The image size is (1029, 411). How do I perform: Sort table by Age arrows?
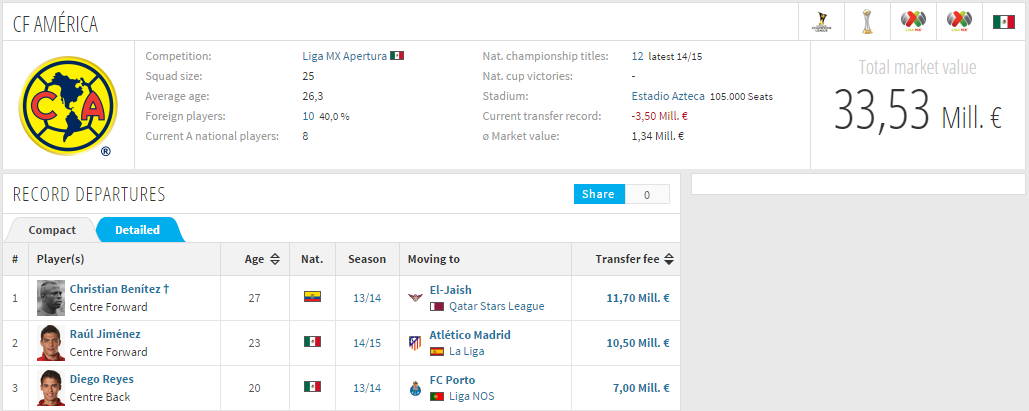[x=275, y=259]
